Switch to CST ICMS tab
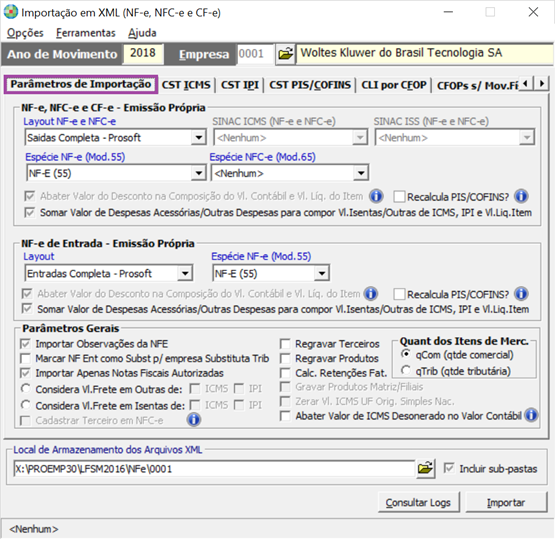This screenshot has width=555, height=539. pyautogui.click(x=186, y=85)
